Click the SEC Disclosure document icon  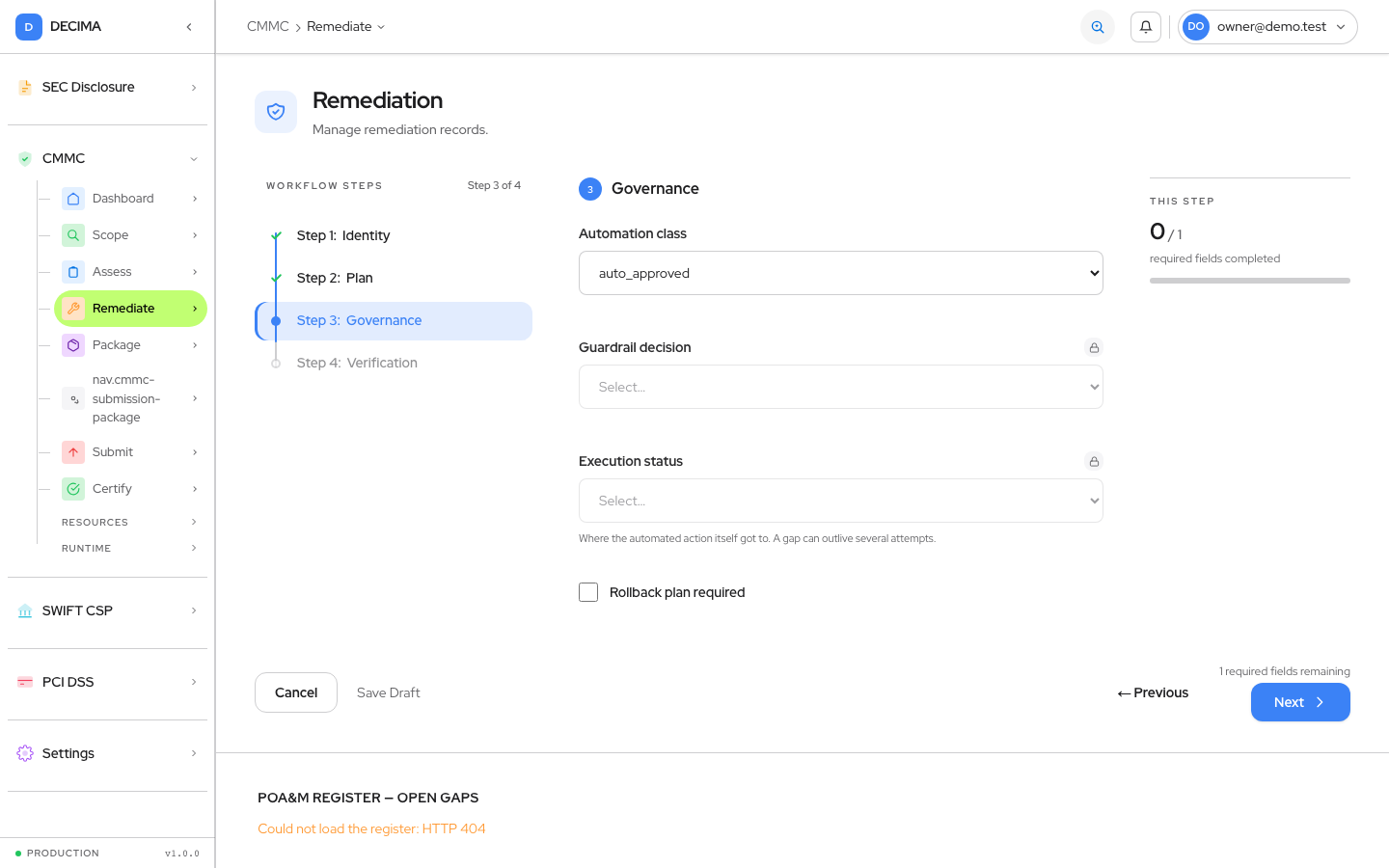pos(25,88)
